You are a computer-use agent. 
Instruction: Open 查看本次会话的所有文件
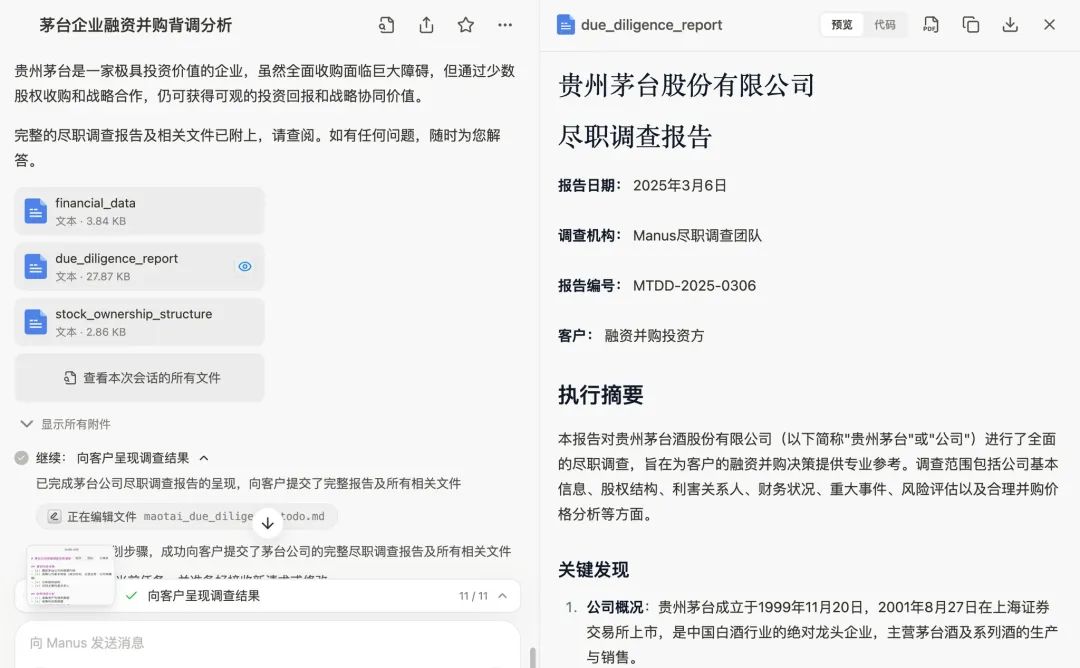tap(139, 377)
